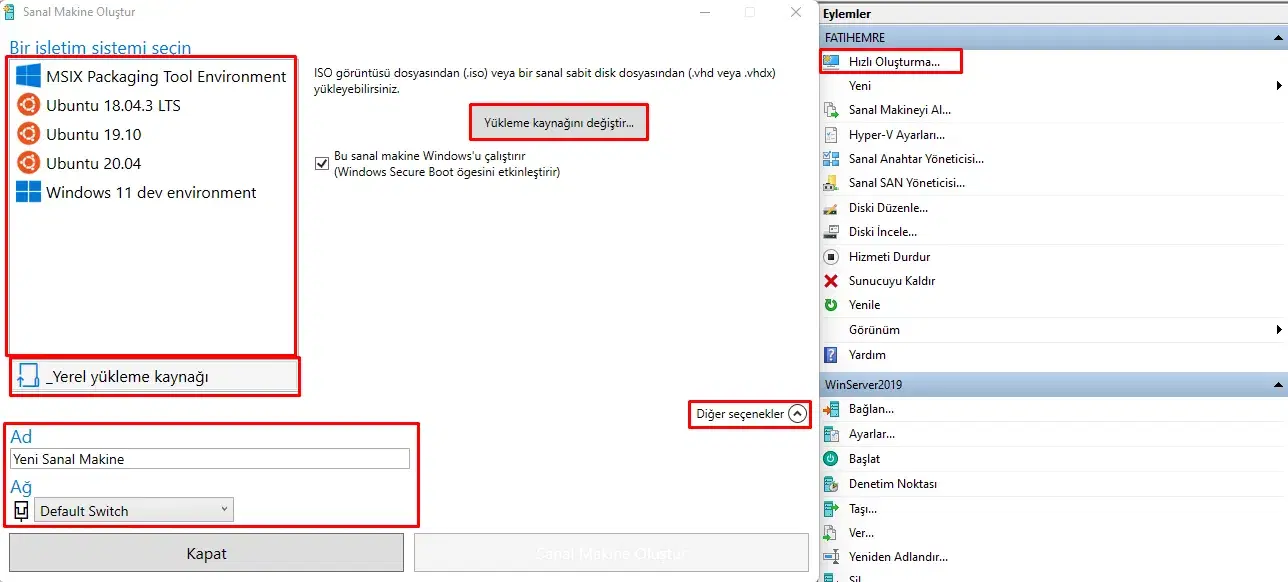Click the Hızlı Oluşturma monitor icon

point(830,62)
